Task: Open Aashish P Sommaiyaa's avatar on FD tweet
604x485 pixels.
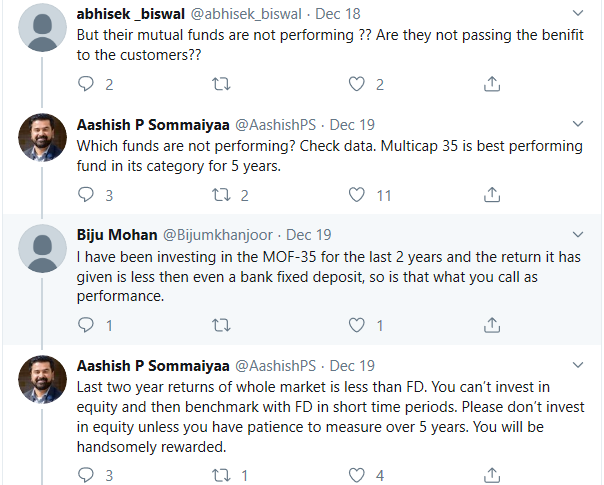Action: (42, 379)
